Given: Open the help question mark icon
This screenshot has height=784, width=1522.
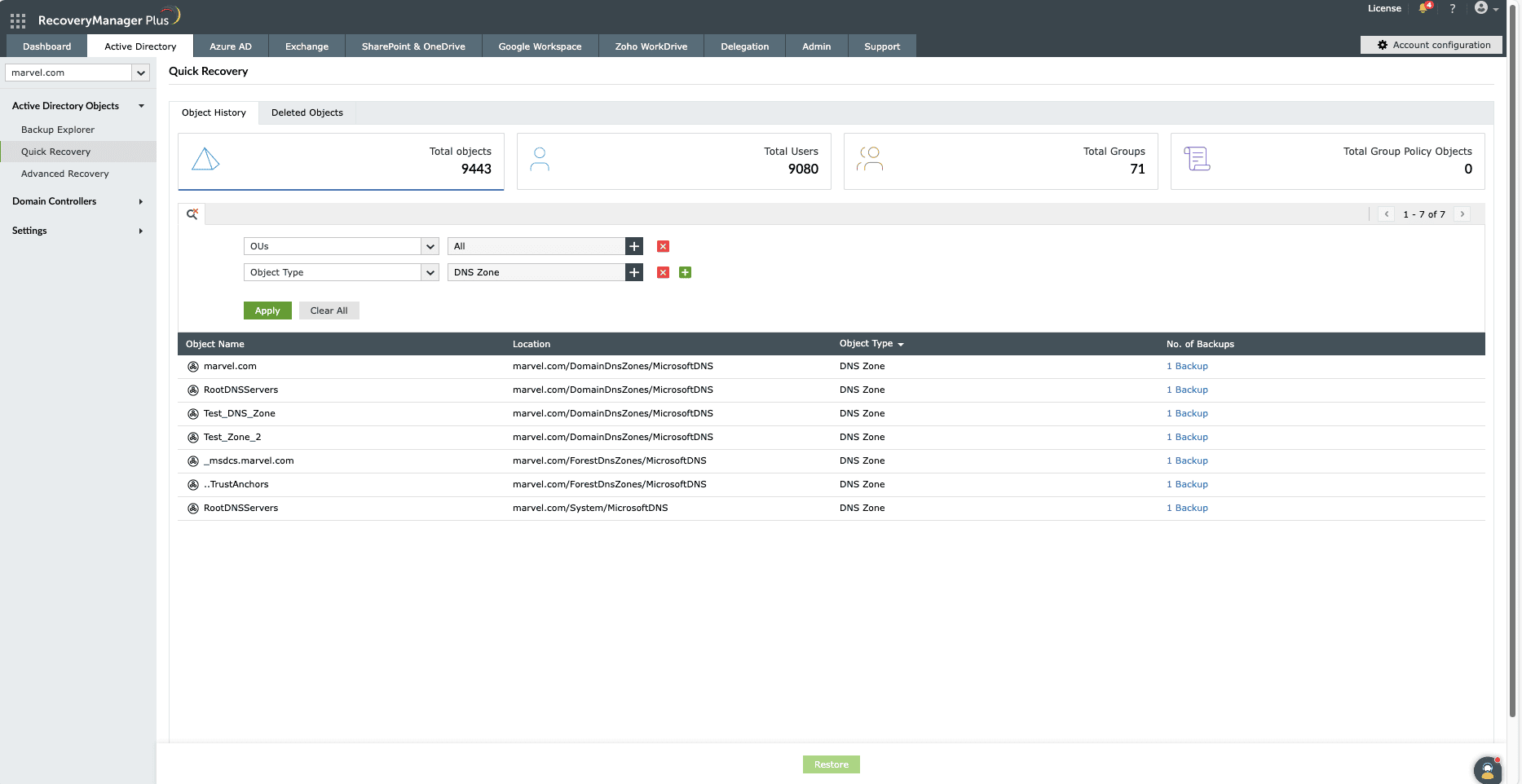Looking at the screenshot, I should 1452,8.
